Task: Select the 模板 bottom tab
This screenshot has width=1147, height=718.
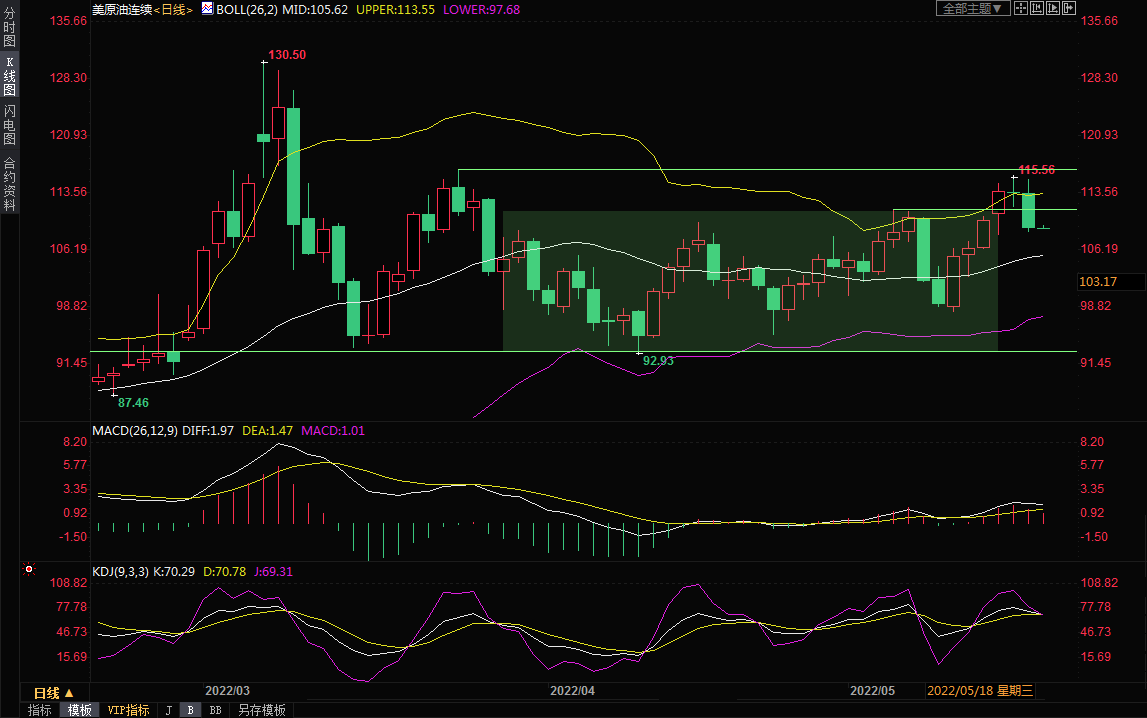Action: click(80, 710)
